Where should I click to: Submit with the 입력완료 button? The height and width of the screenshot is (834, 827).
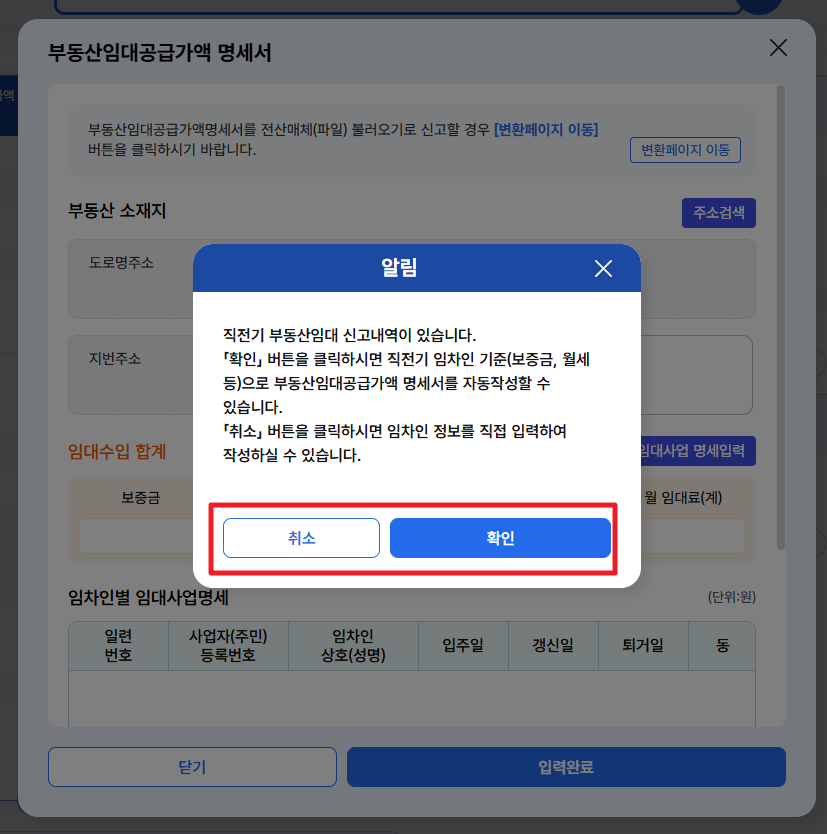[x=566, y=766]
